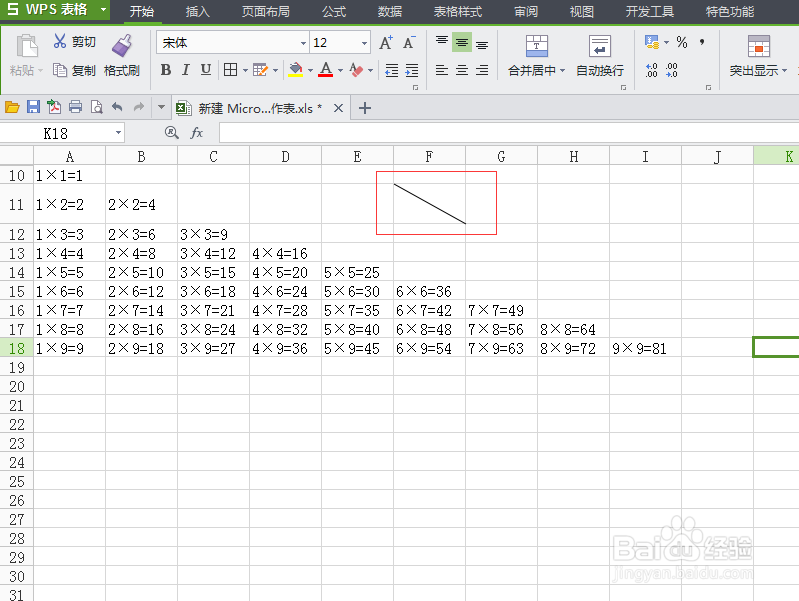Click the Borders grid icon
This screenshot has height=601, width=799.
tap(230, 70)
